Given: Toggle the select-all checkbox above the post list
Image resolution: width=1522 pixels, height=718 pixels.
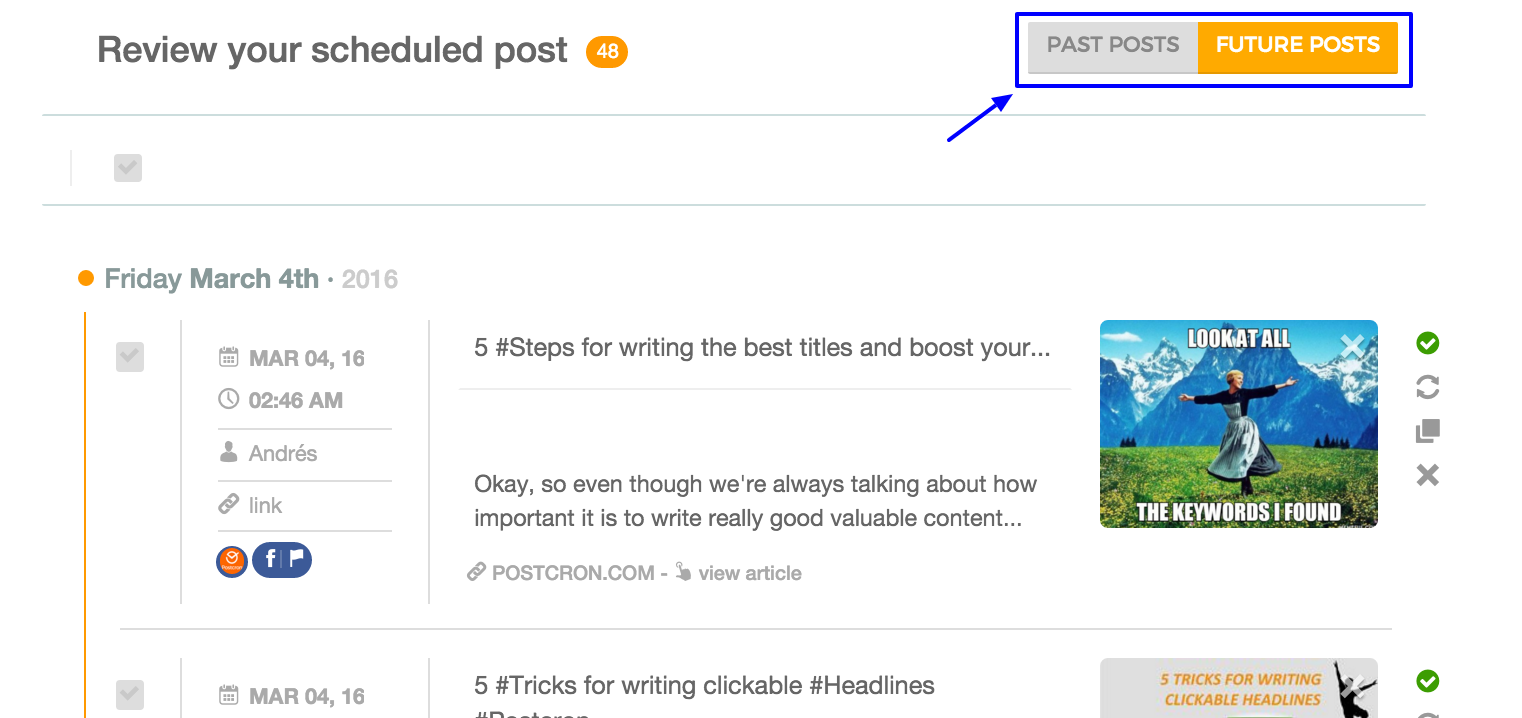Looking at the screenshot, I should [x=128, y=168].
